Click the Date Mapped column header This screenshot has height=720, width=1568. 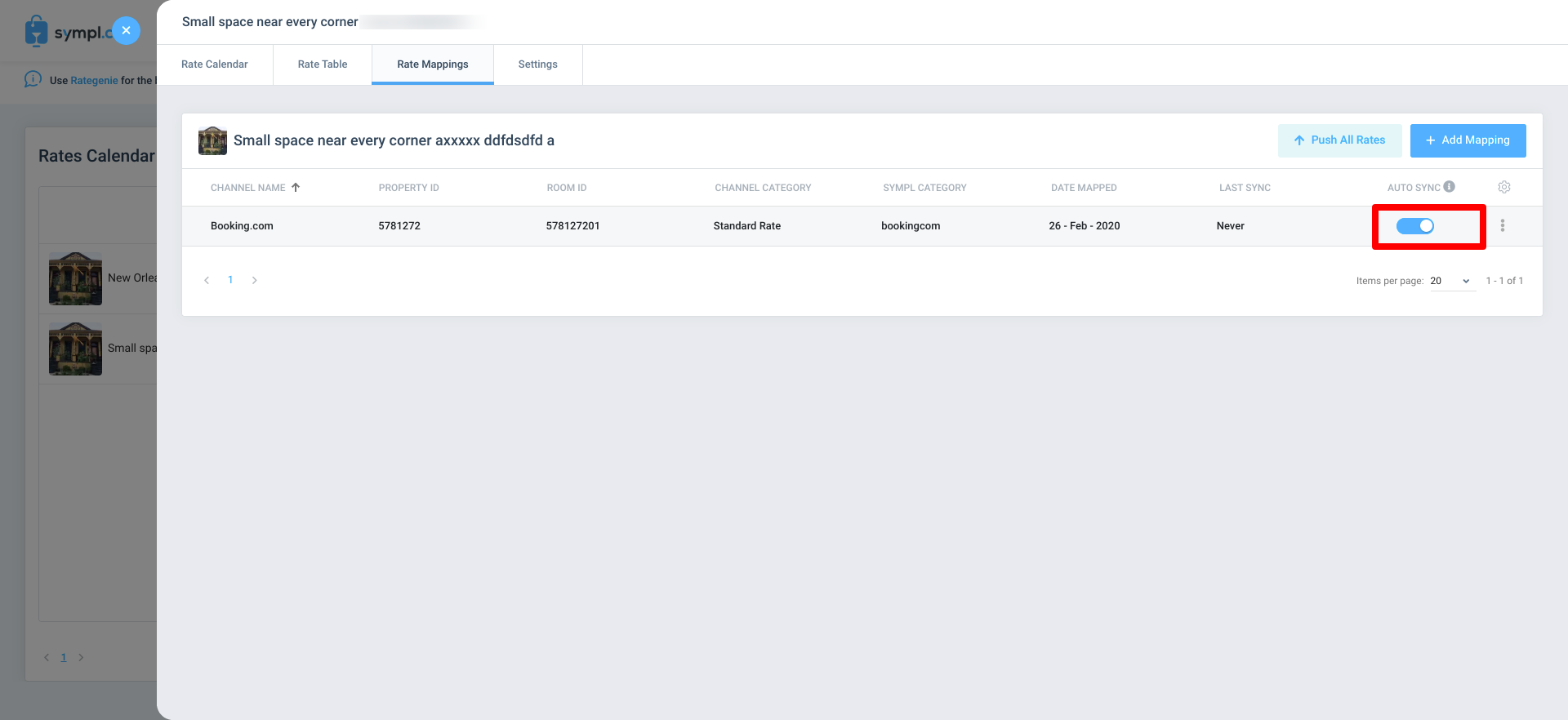tap(1084, 188)
